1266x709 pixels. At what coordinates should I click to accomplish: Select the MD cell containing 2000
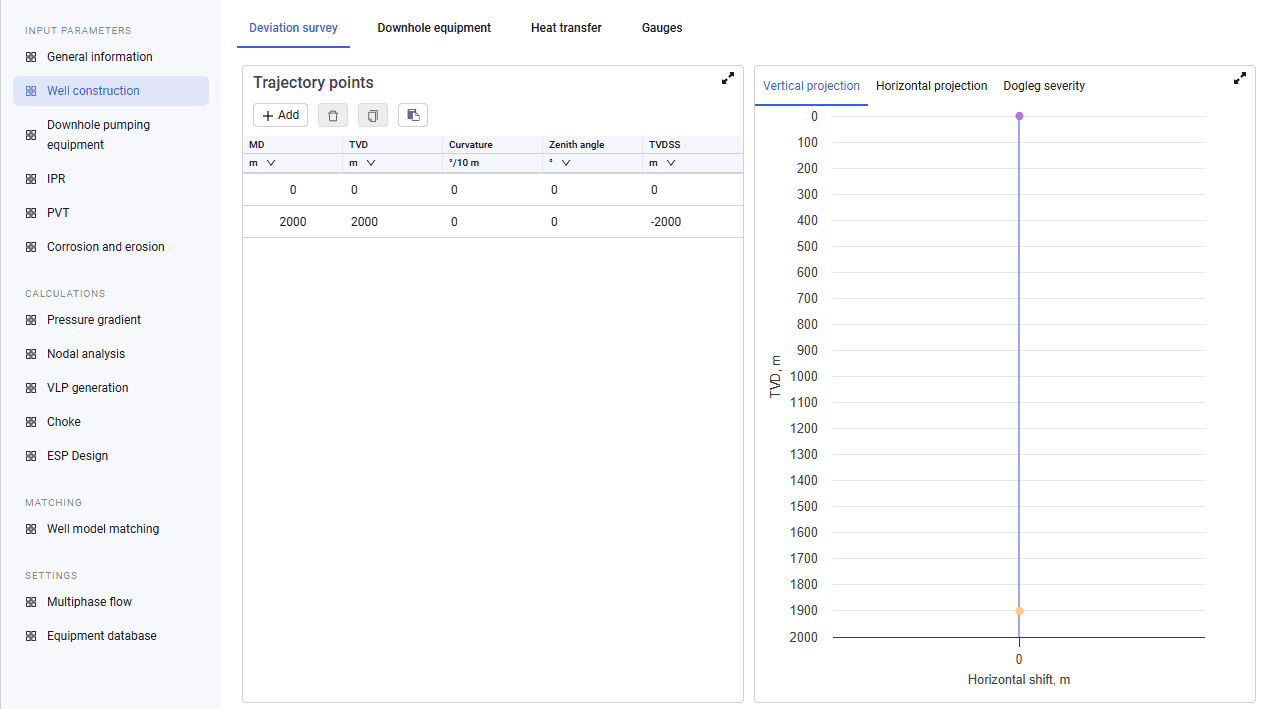[293, 222]
